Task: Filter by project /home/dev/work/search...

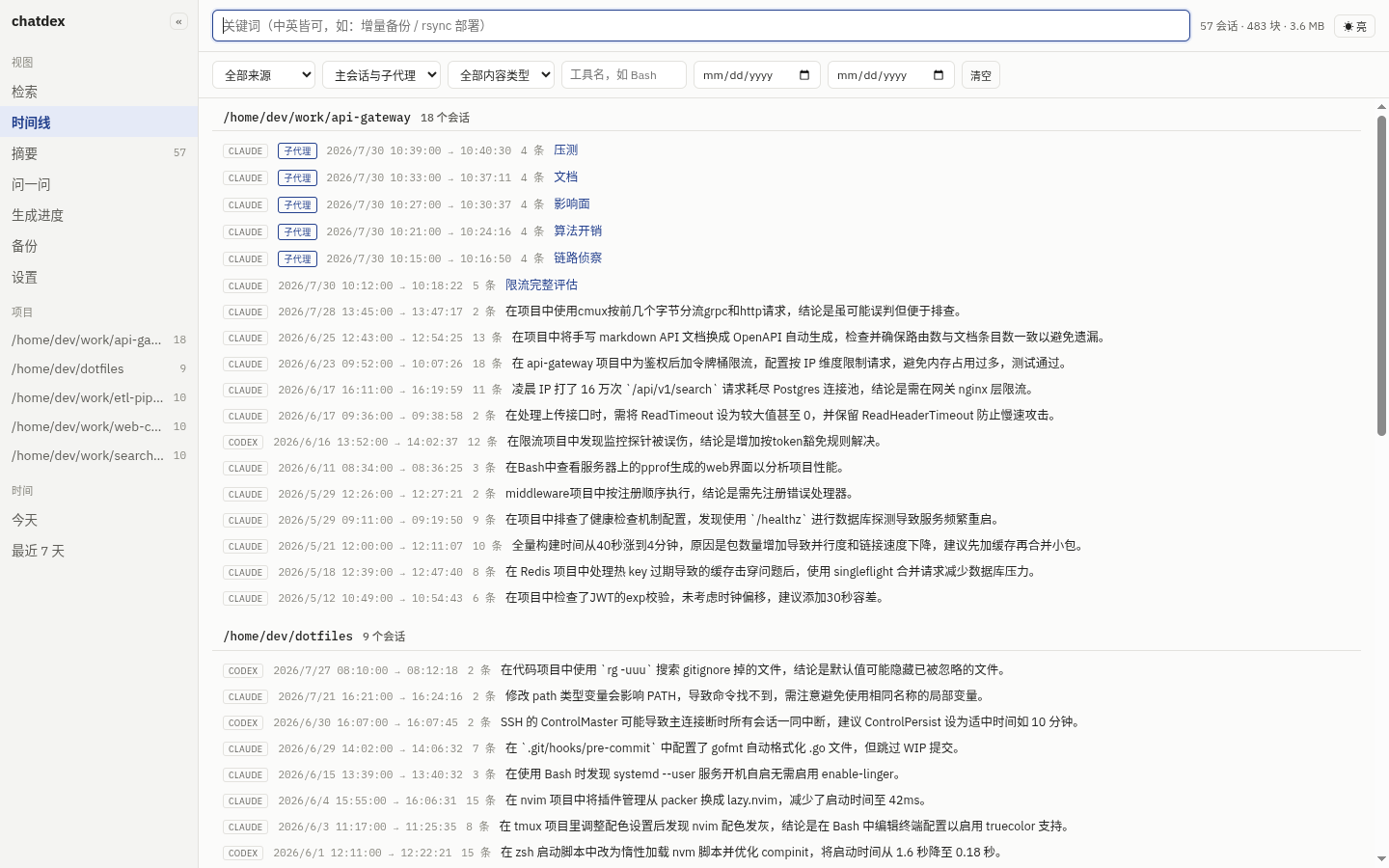Action: coord(98,455)
